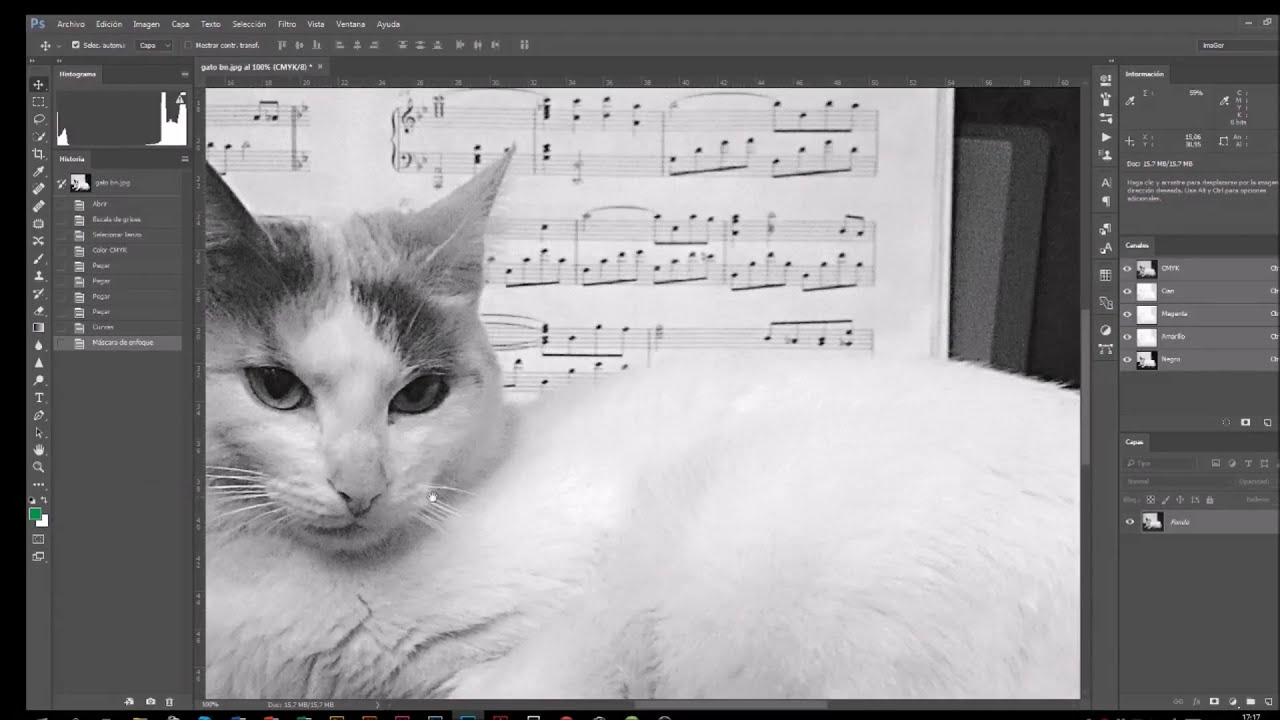This screenshot has height=720, width=1280.
Task: Close the gato bn.jpg document tab
Action: click(x=320, y=67)
